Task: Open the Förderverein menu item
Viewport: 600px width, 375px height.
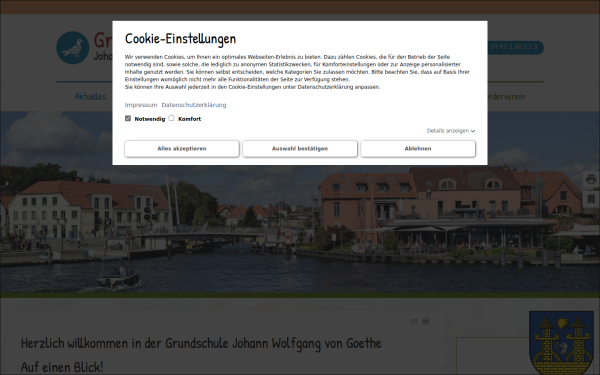Action: point(506,96)
